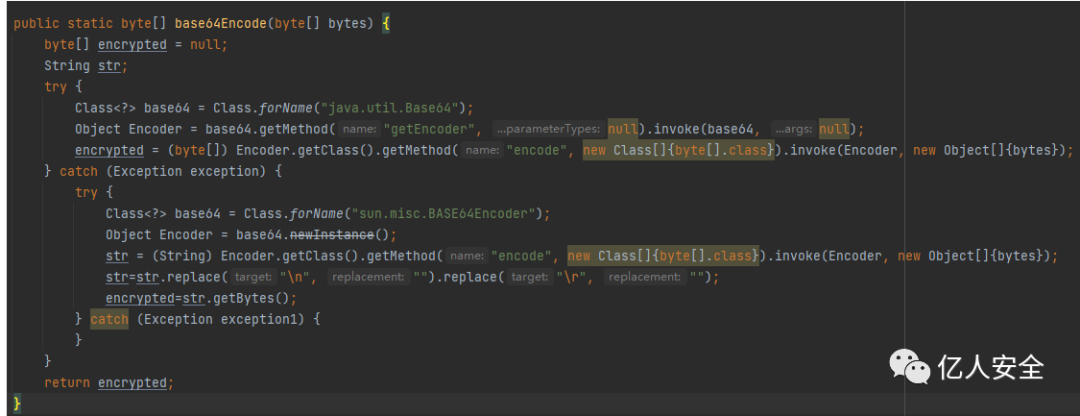
Task: Click the highlighted closing brace on the last line
Action: (x=17, y=404)
